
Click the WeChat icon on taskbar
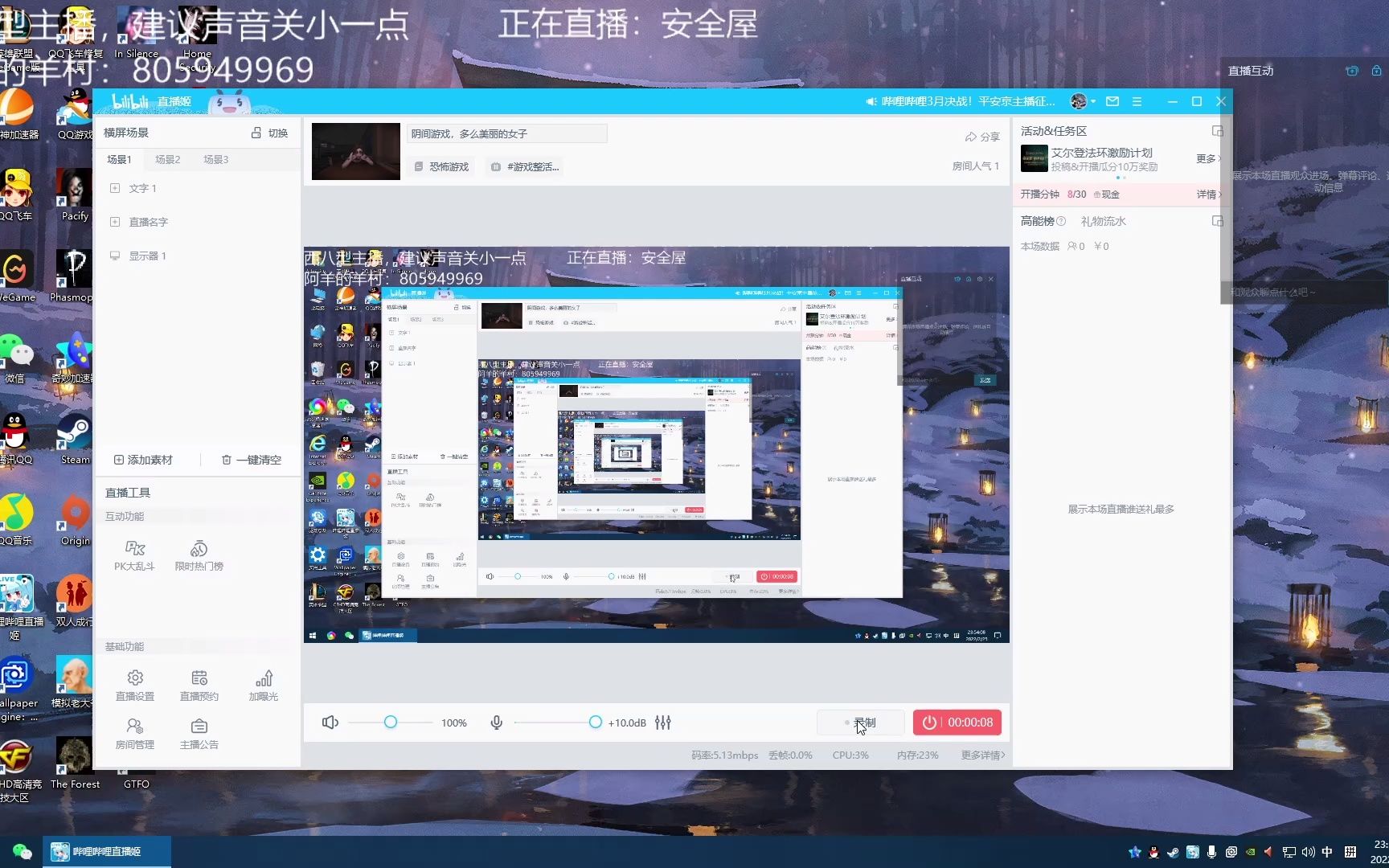[x=22, y=852]
